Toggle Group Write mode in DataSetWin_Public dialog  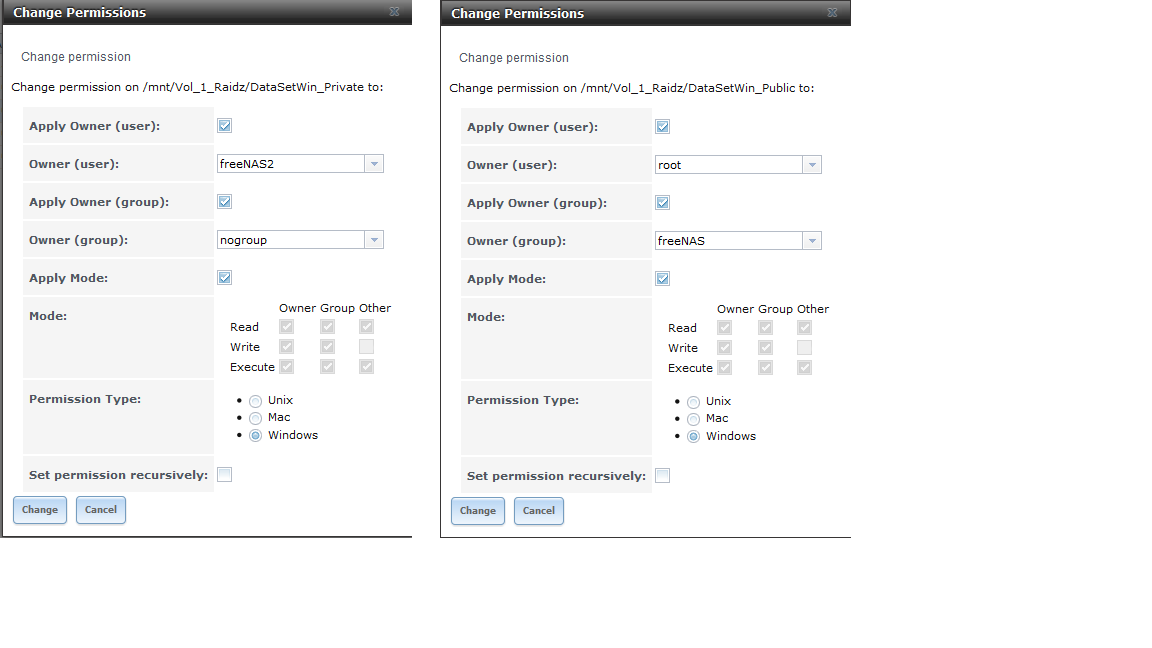(x=766, y=347)
